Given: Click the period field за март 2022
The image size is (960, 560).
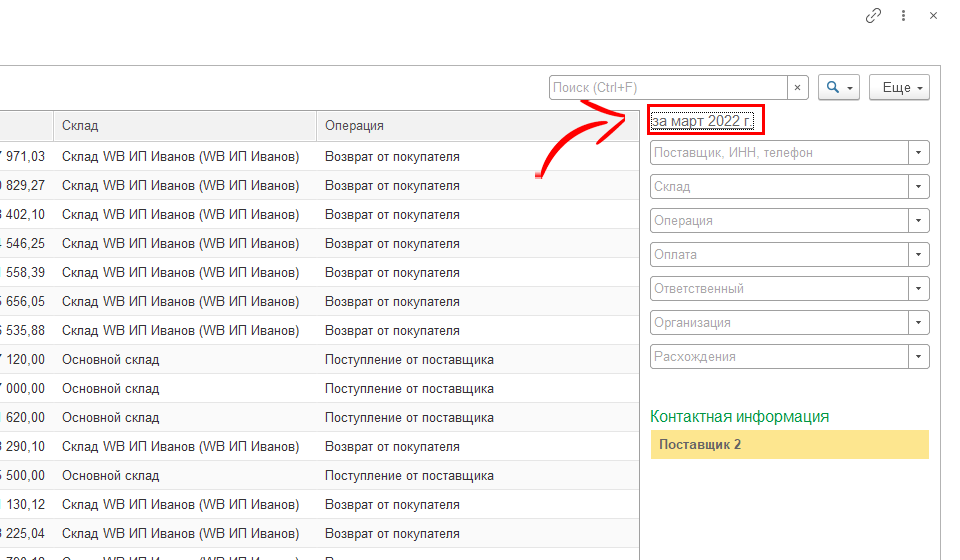Looking at the screenshot, I should coord(704,121).
